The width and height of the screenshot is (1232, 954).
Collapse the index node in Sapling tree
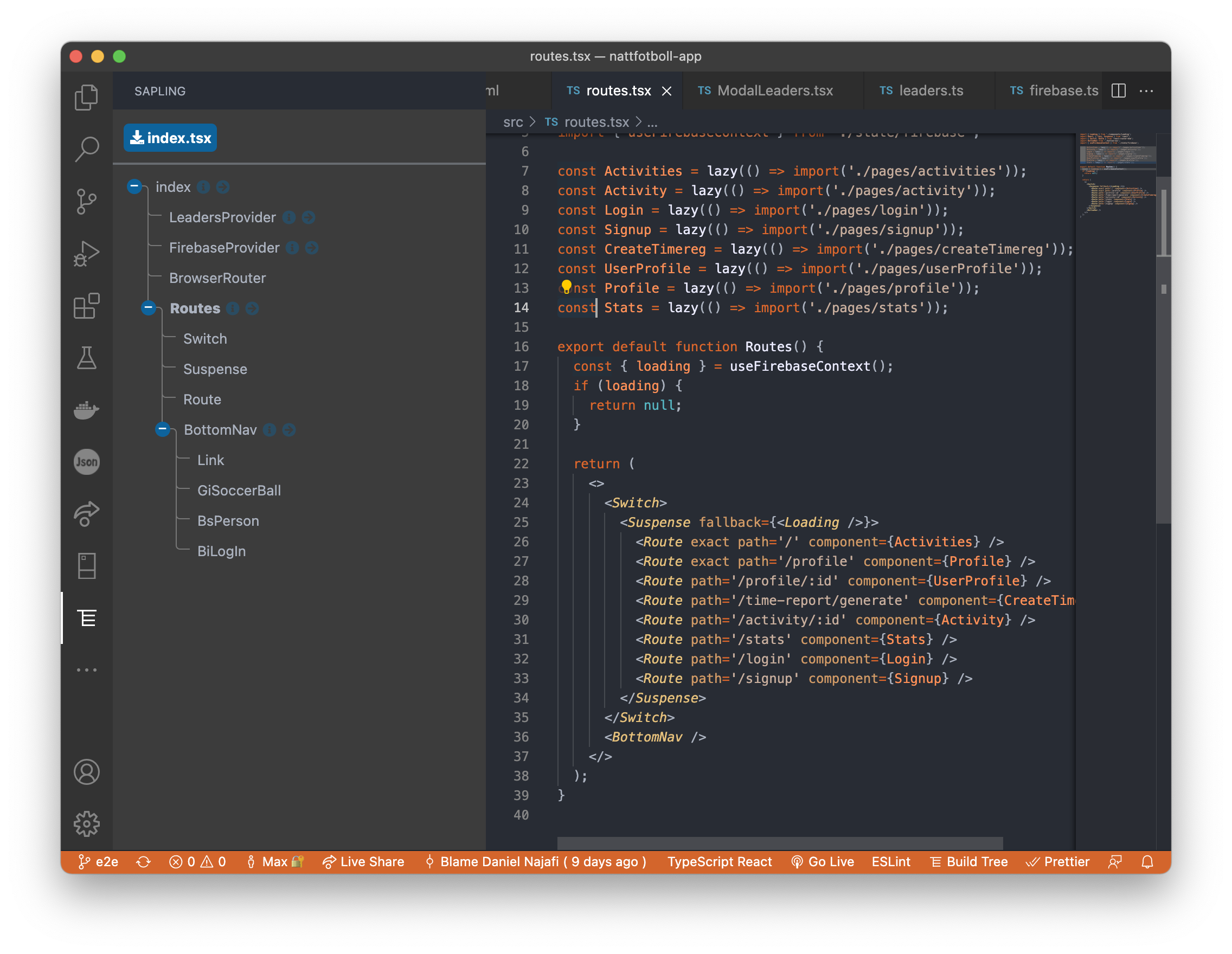click(134, 186)
